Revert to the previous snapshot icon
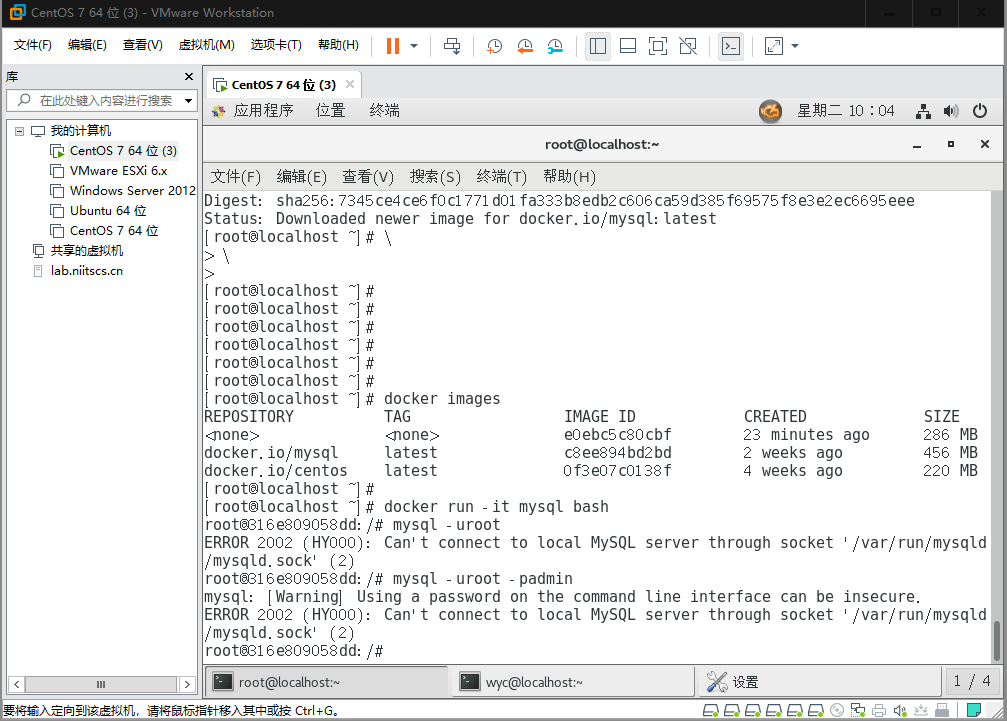The width and height of the screenshot is (1007, 721). tap(525, 46)
